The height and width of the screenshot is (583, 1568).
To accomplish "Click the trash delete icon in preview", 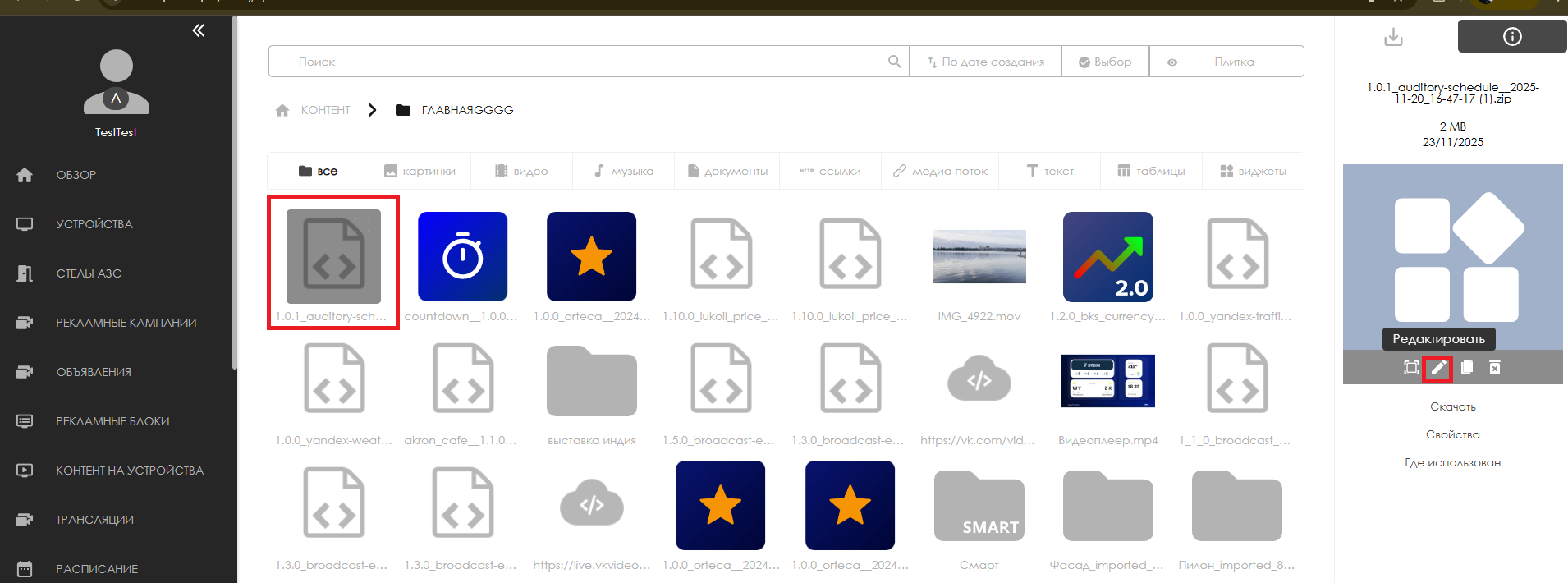I will [1495, 368].
